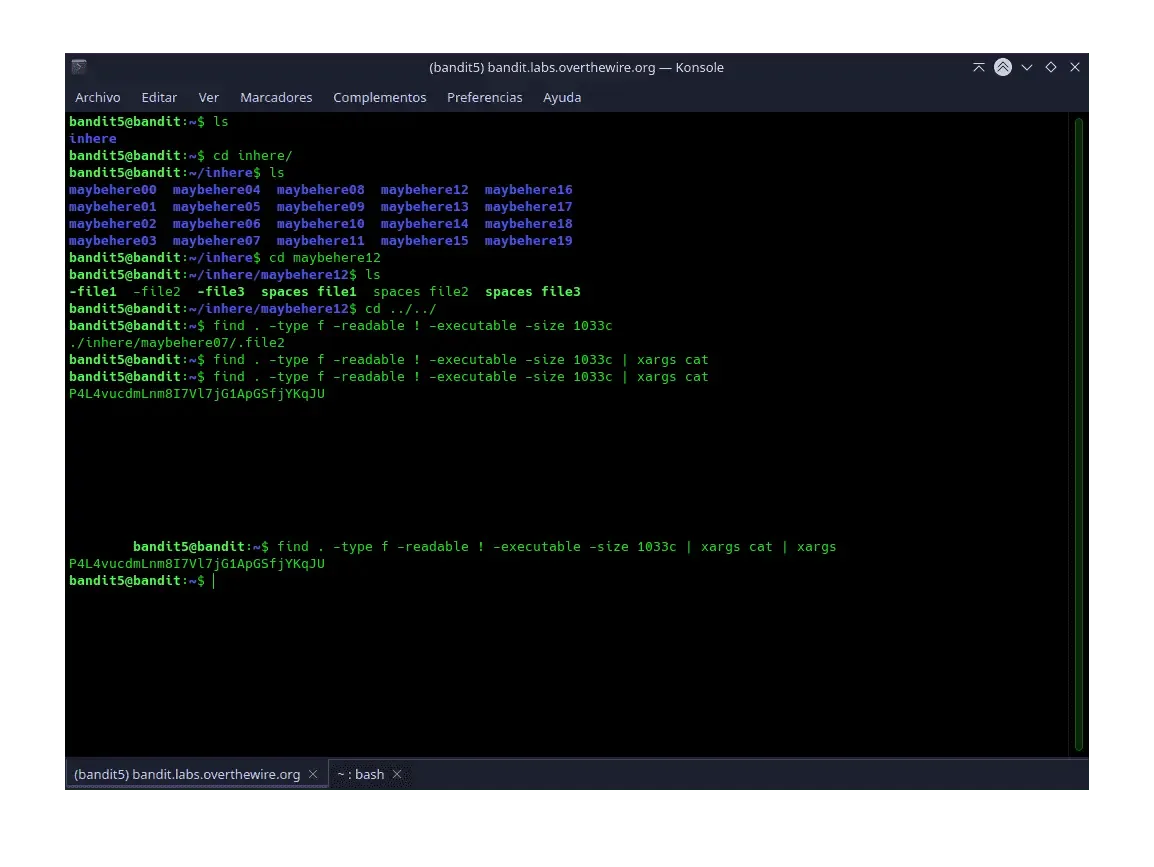This screenshot has height=867, width=1154.
Task: Close the bandit5 overthewire tab
Action: coord(313,774)
